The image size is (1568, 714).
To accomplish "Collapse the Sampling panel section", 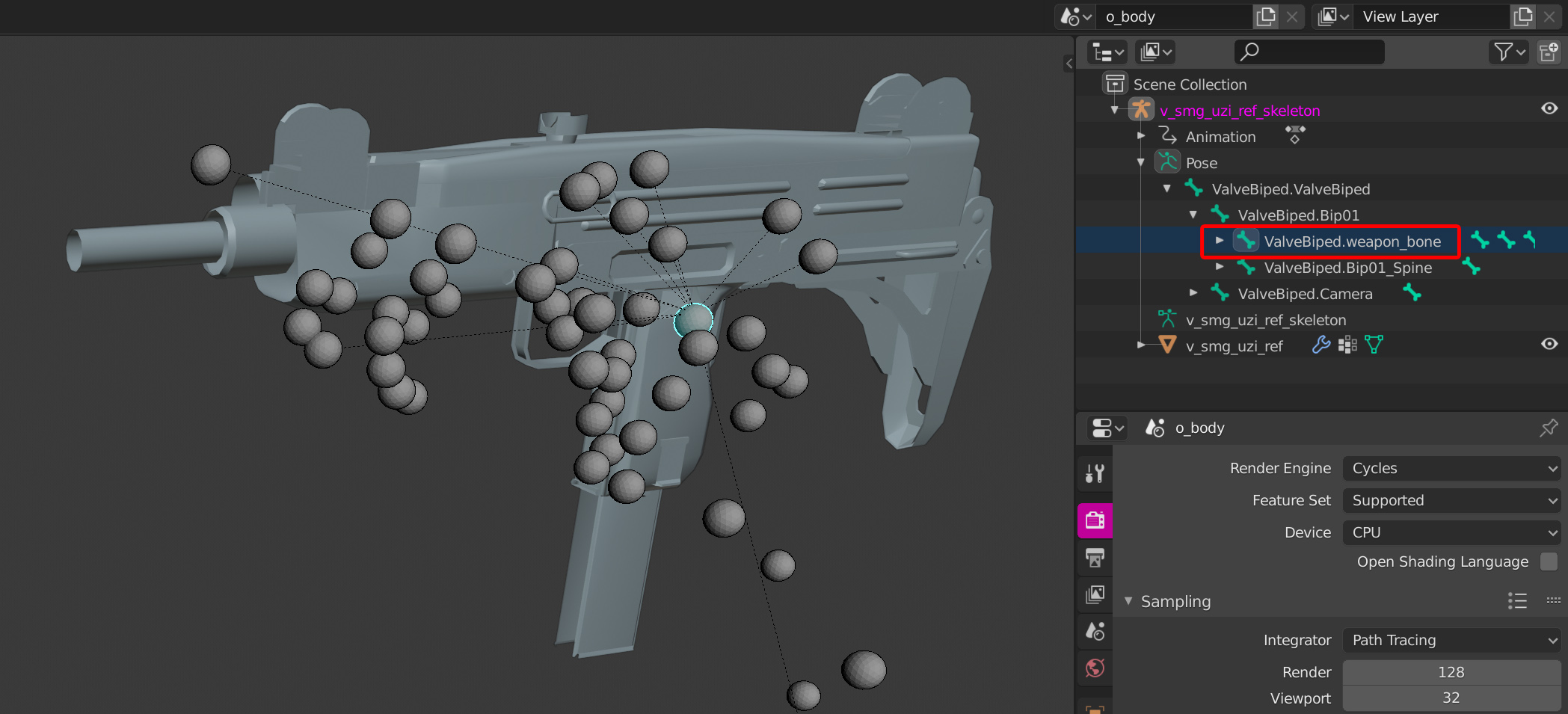I will point(1128,601).
